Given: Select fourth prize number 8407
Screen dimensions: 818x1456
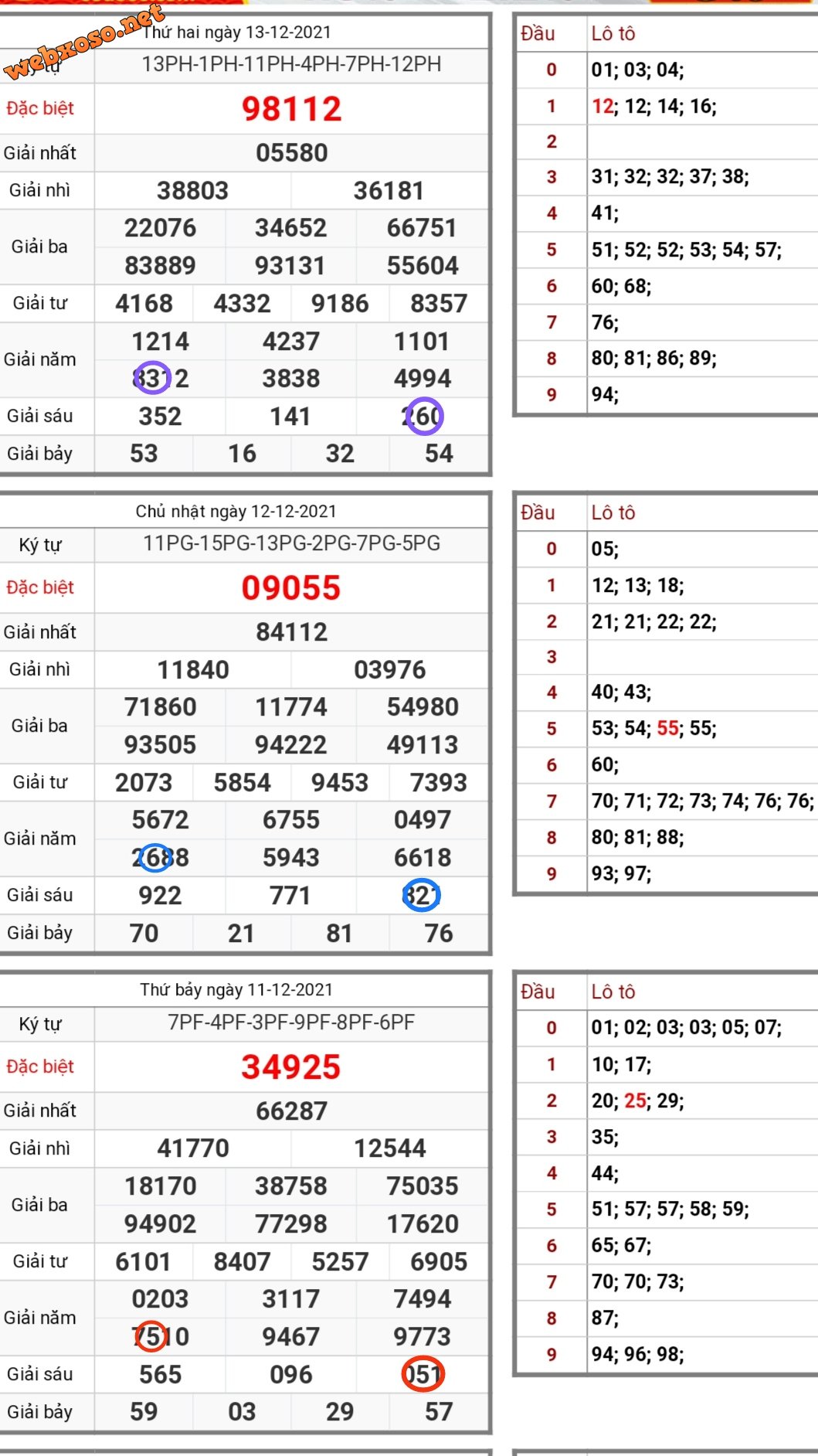Looking at the screenshot, I should click(x=243, y=1262).
